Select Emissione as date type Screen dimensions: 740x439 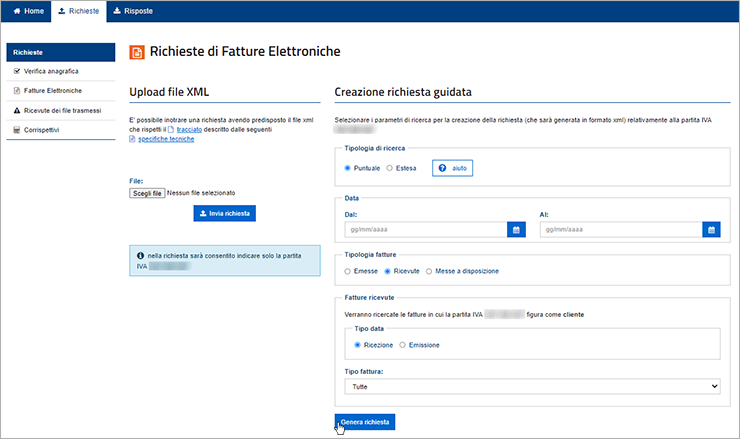tap(402, 345)
